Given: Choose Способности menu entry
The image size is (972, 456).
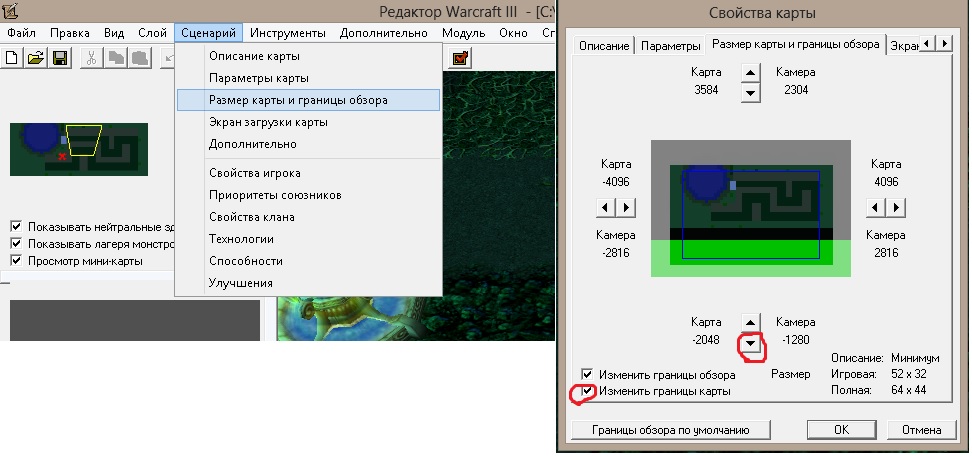Looking at the screenshot, I should pyautogui.click(x=308, y=261).
